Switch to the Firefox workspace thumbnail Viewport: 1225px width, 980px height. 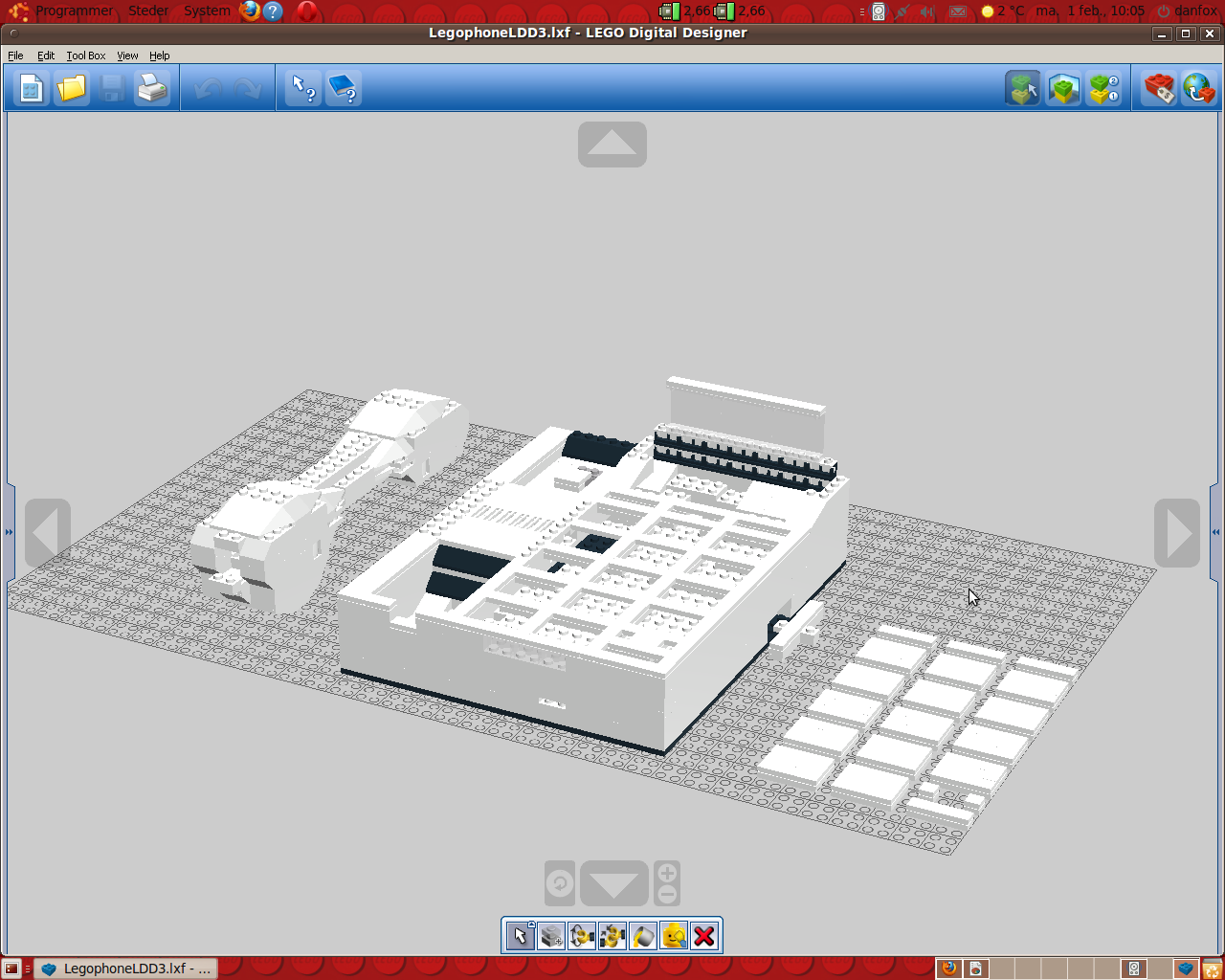948,969
